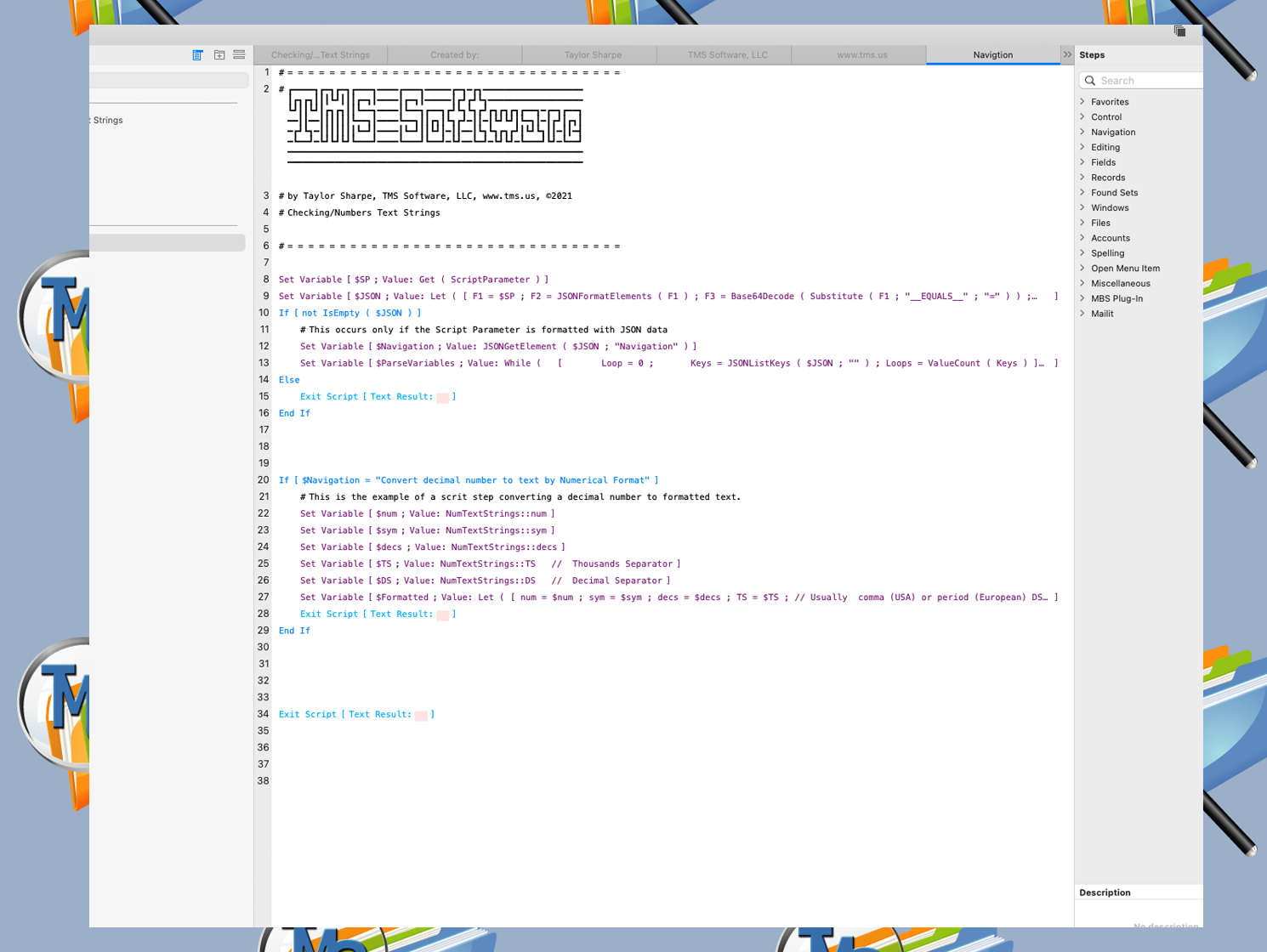Viewport: 1267px width, 952px height.
Task: Select 'Exit Script' step on line 15
Action: pyautogui.click(x=378, y=397)
